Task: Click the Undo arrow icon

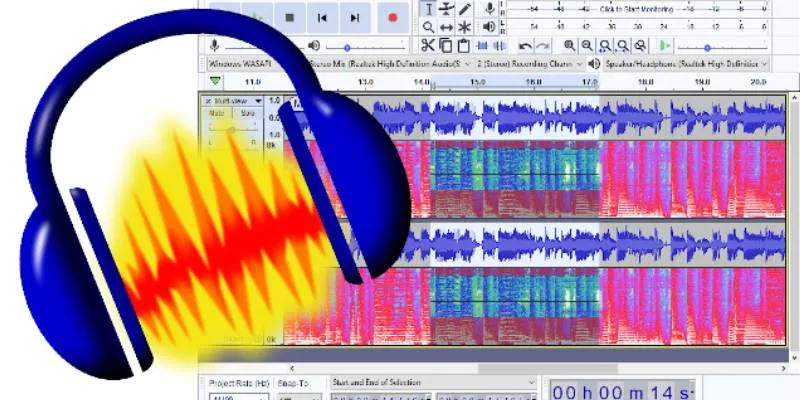Action: point(525,46)
